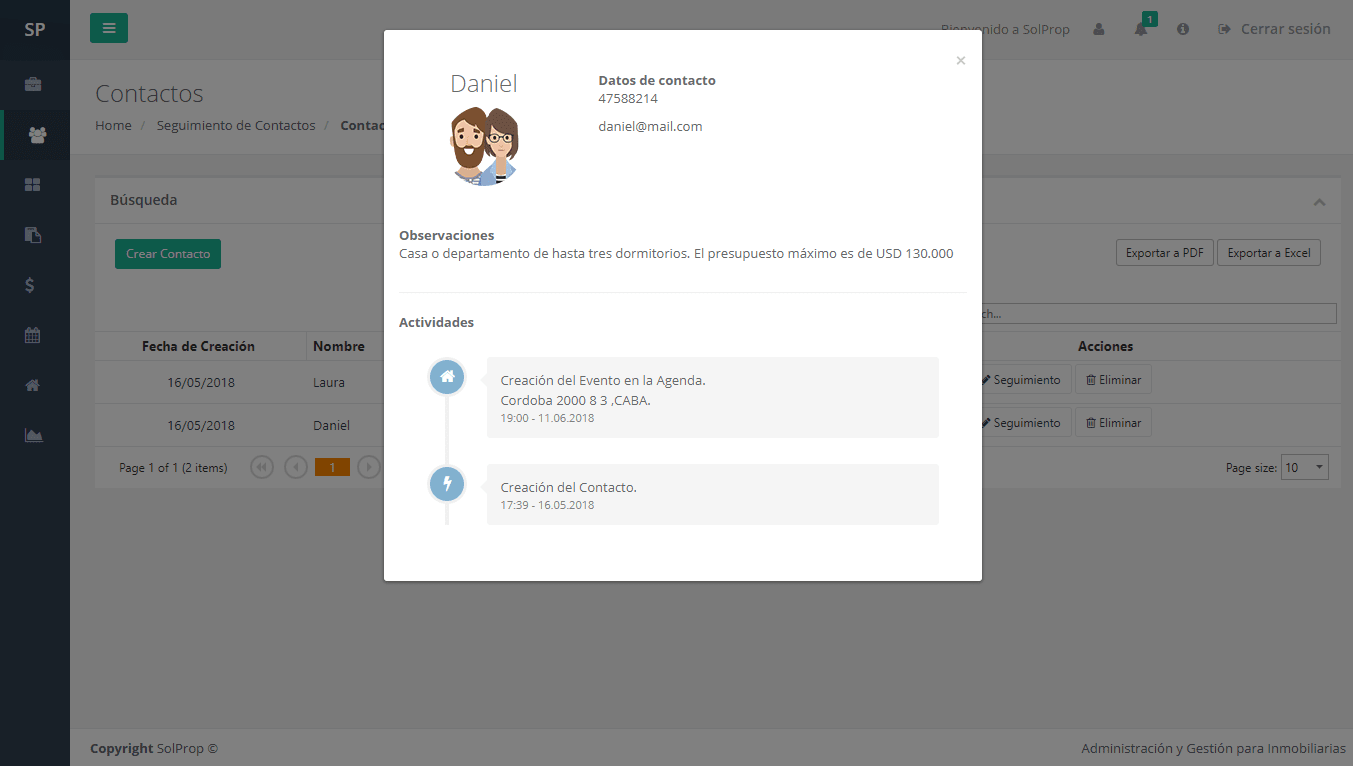
Task: Go to the home properties sidebar icon
Action: [x=33, y=385]
